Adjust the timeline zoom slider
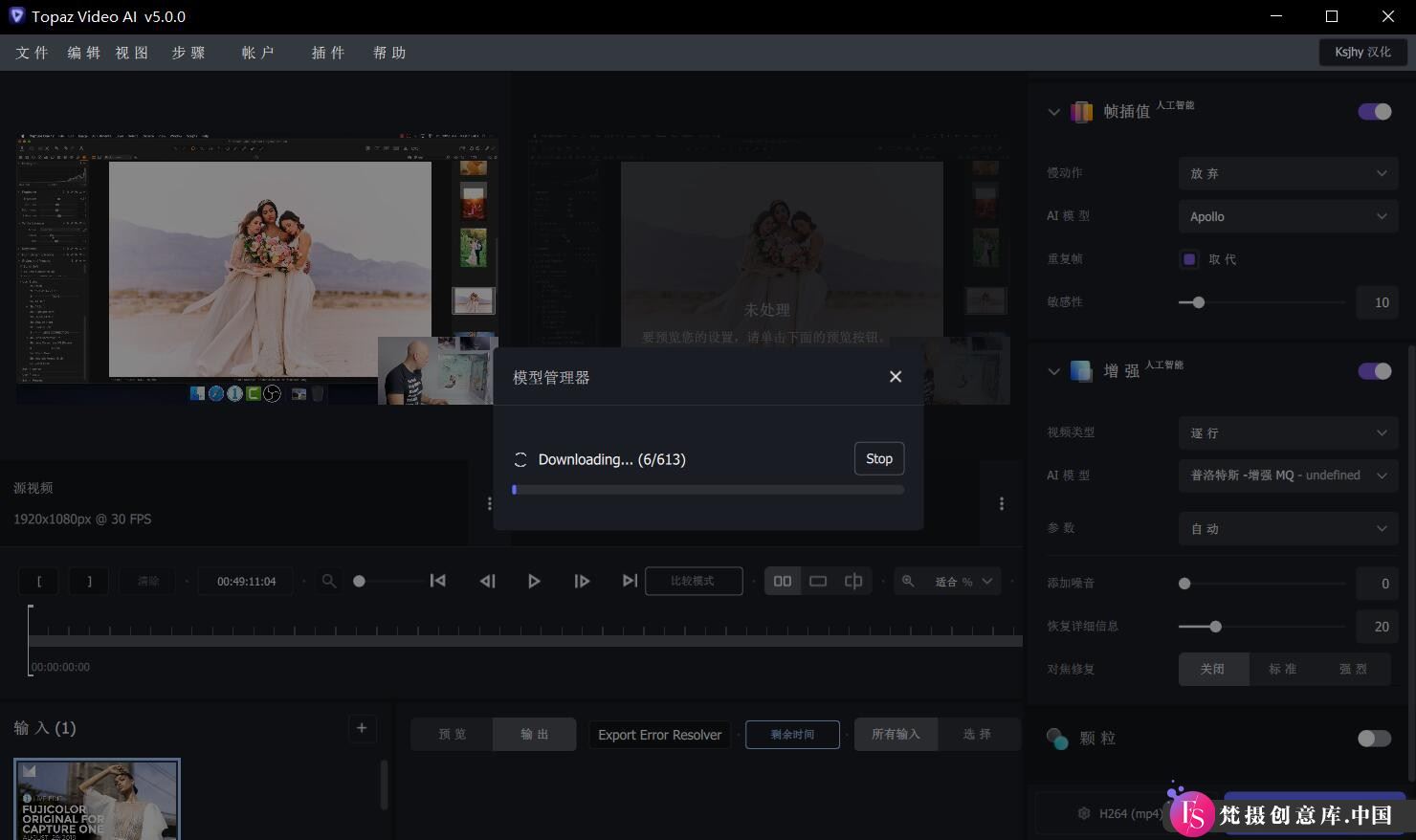 tap(387, 581)
